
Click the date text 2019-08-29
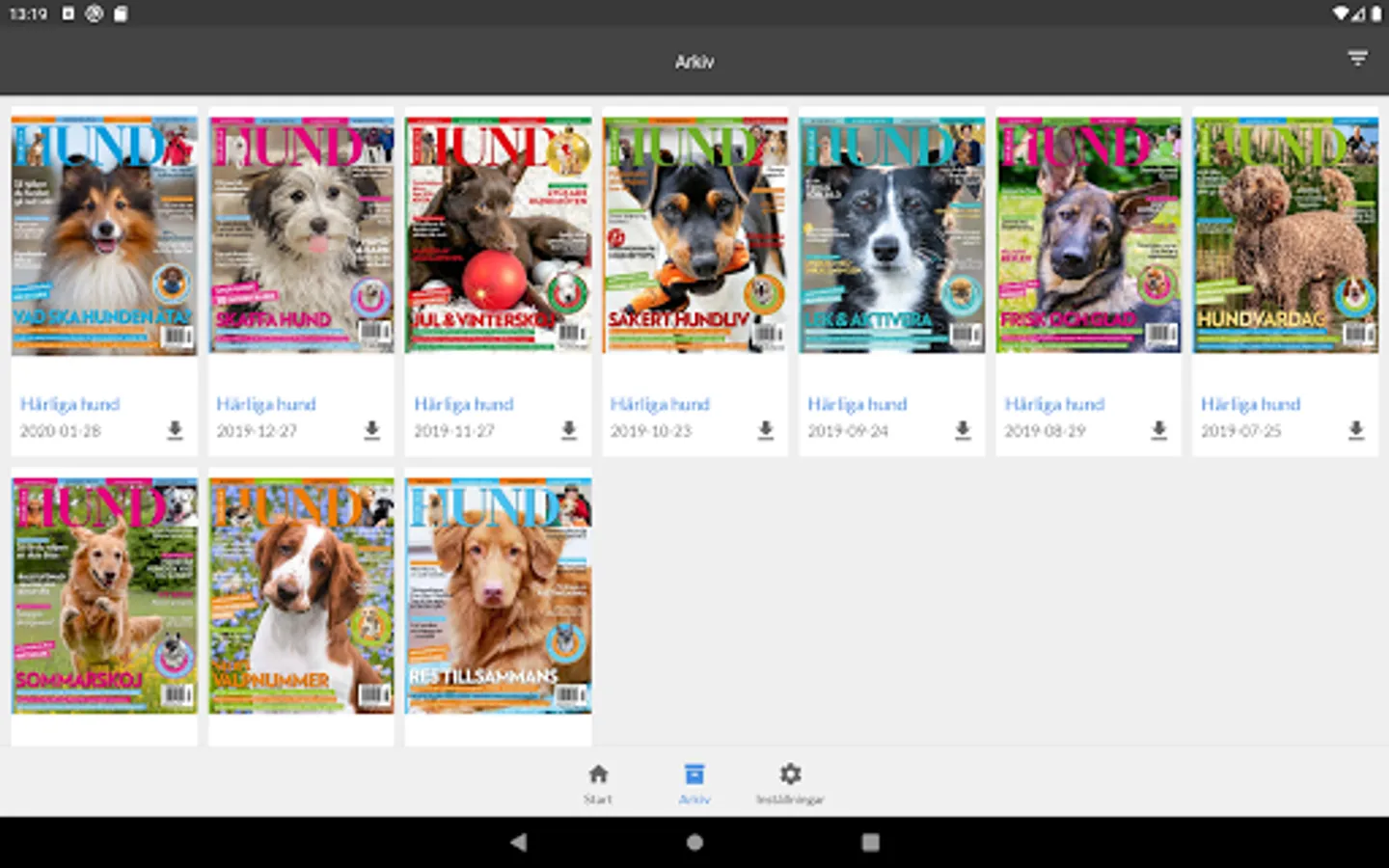tap(1045, 431)
